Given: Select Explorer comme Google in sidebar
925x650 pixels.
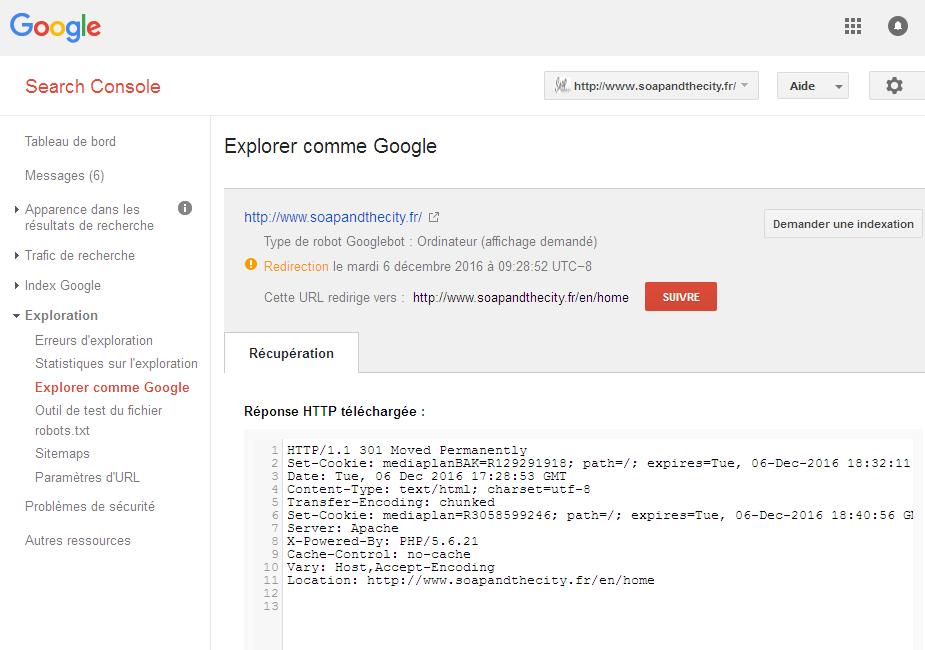Looking at the screenshot, I should point(112,388).
